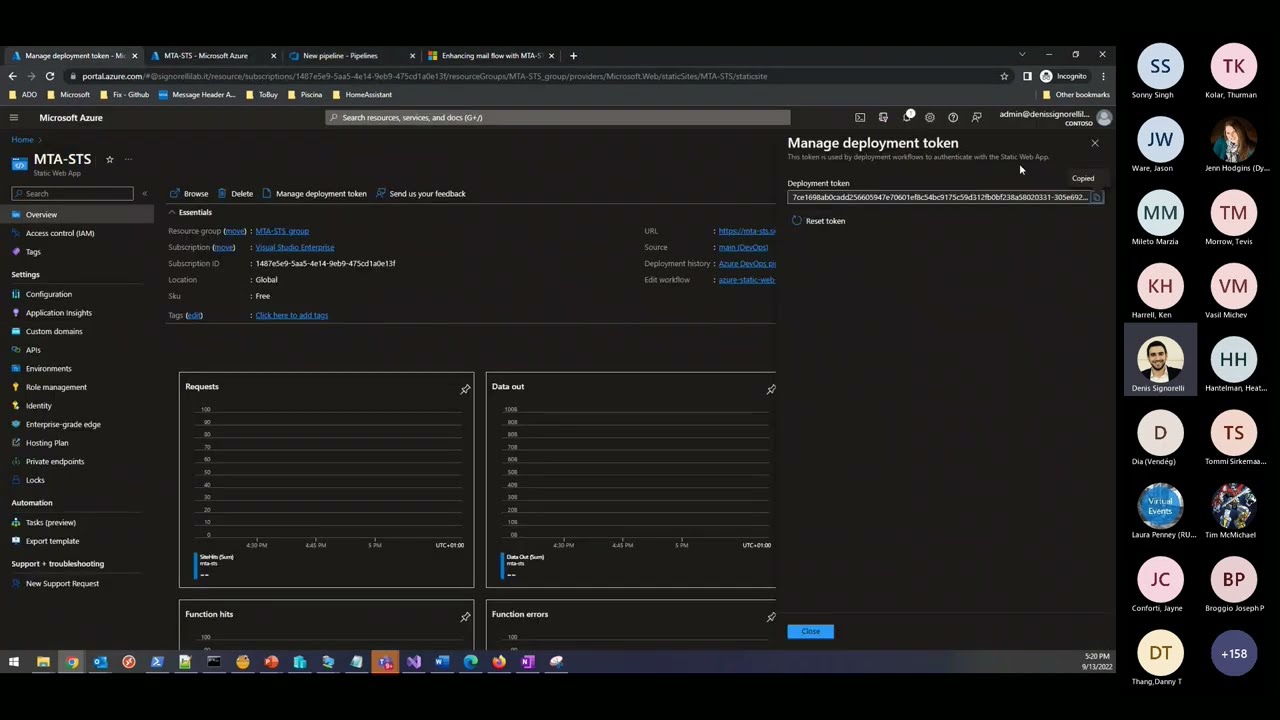1280x720 pixels.
Task: Reload the page
Action: (50, 77)
